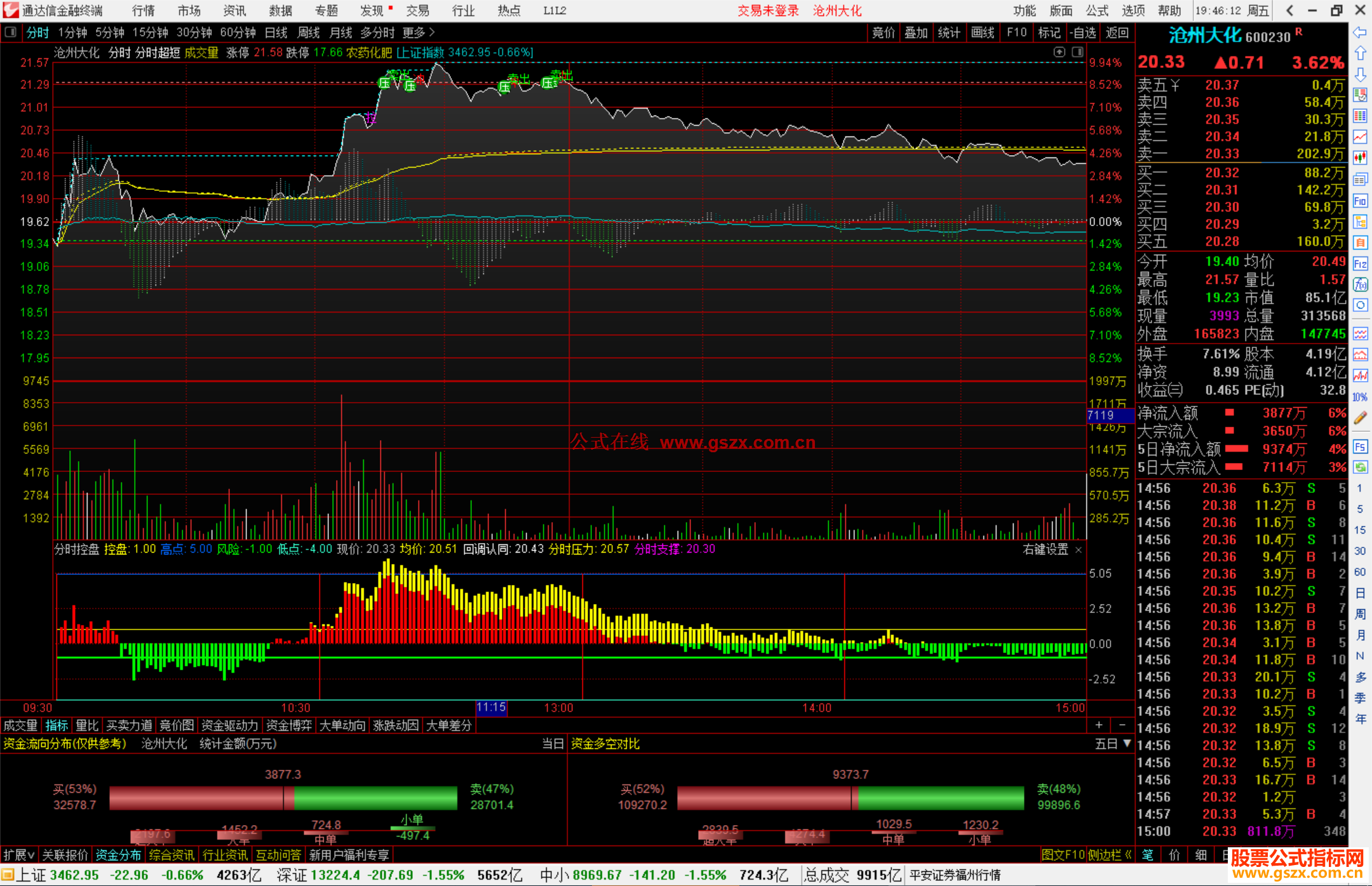Switch to 日线 daily chart
Viewport: 1372px width, 886px height.
(x=276, y=32)
